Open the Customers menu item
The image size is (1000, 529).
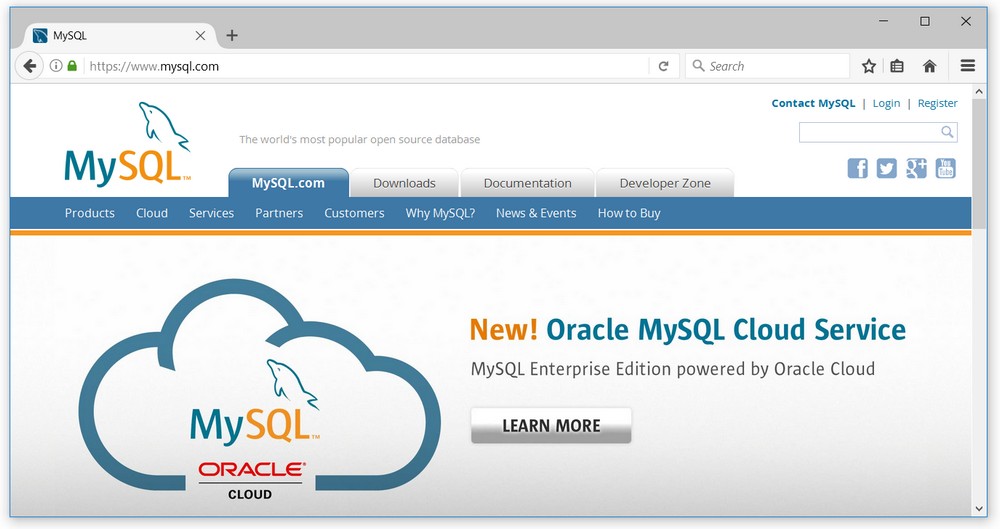click(x=354, y=213)
